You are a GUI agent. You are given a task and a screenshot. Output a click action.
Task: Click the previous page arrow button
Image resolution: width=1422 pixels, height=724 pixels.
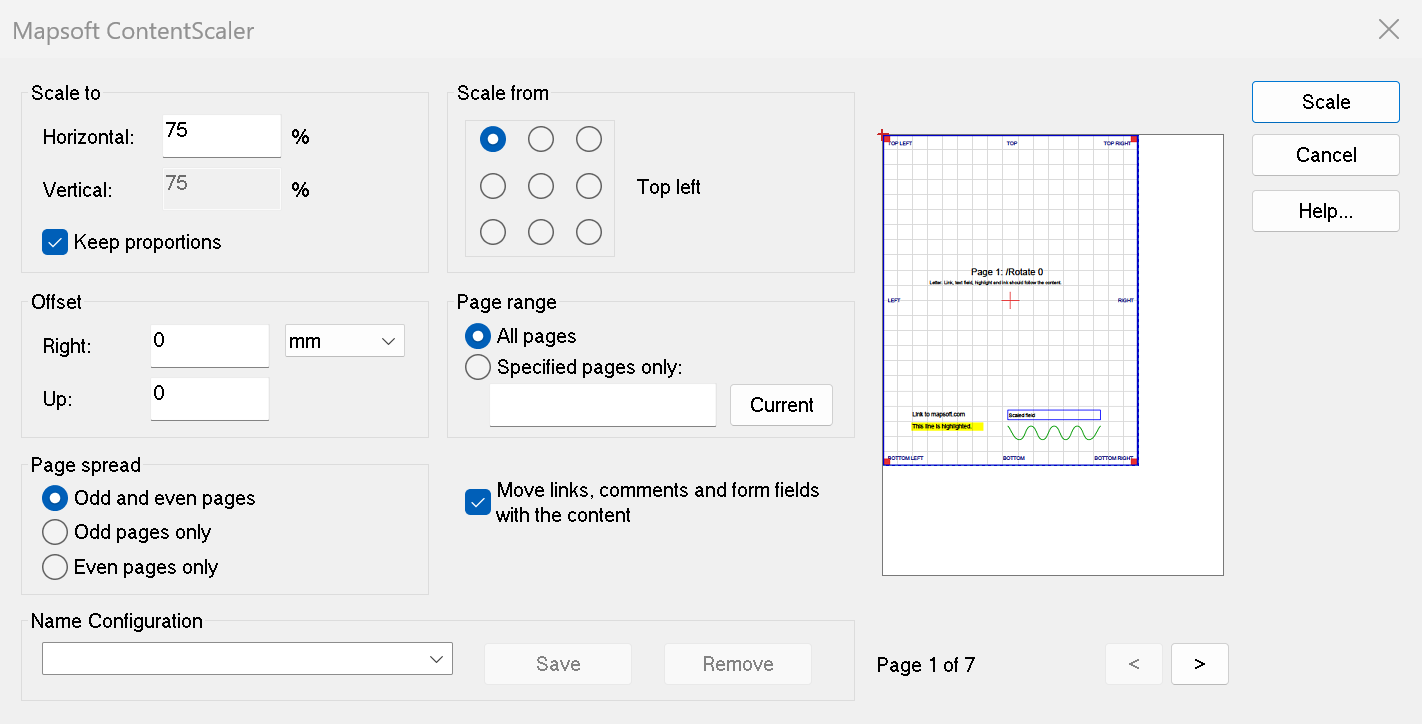click(1134, 664)
